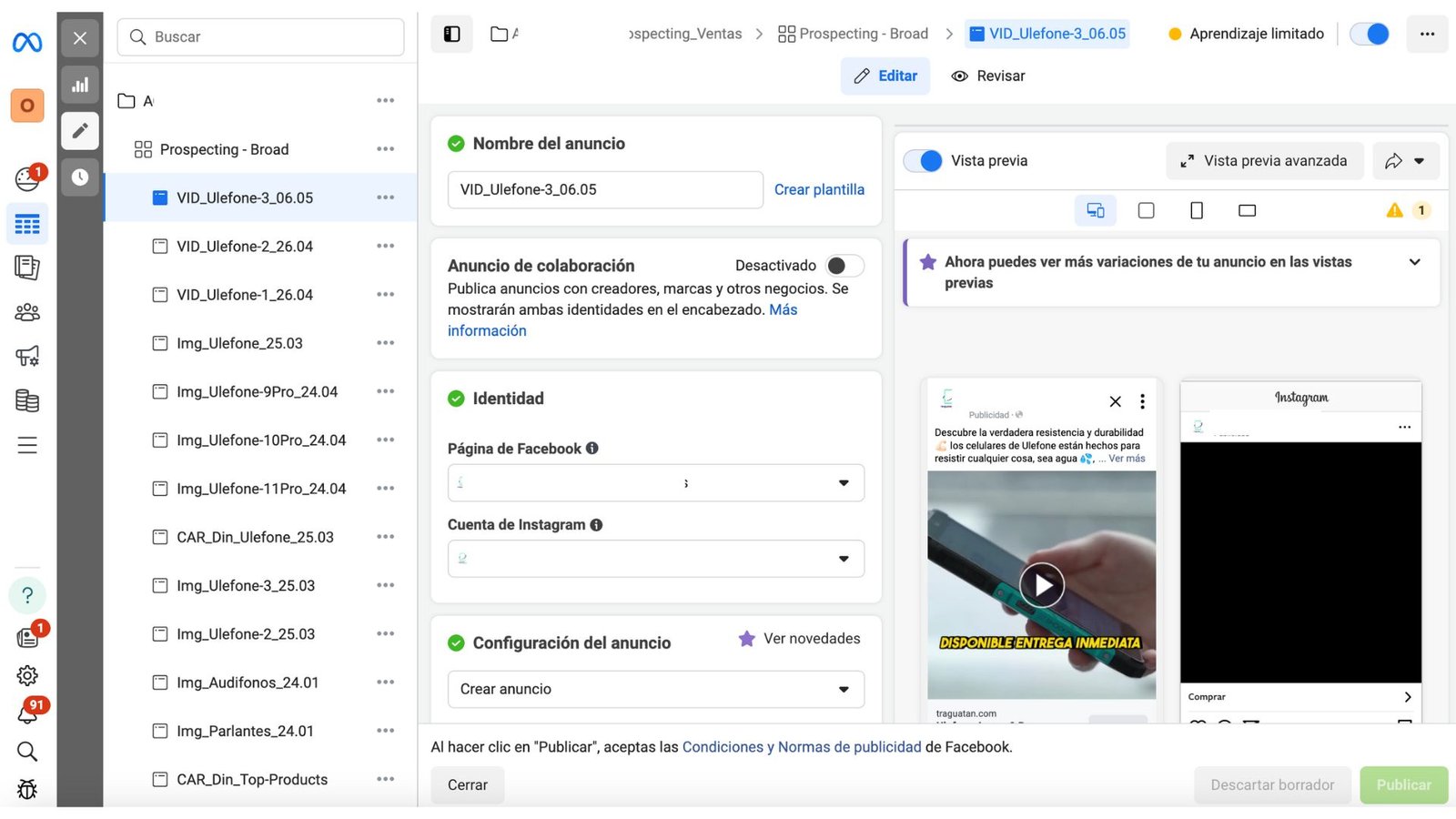Switch to the Editar tab
This screenshot has width=1456, height=819.
pyautogui.click(x=885, y=76)
